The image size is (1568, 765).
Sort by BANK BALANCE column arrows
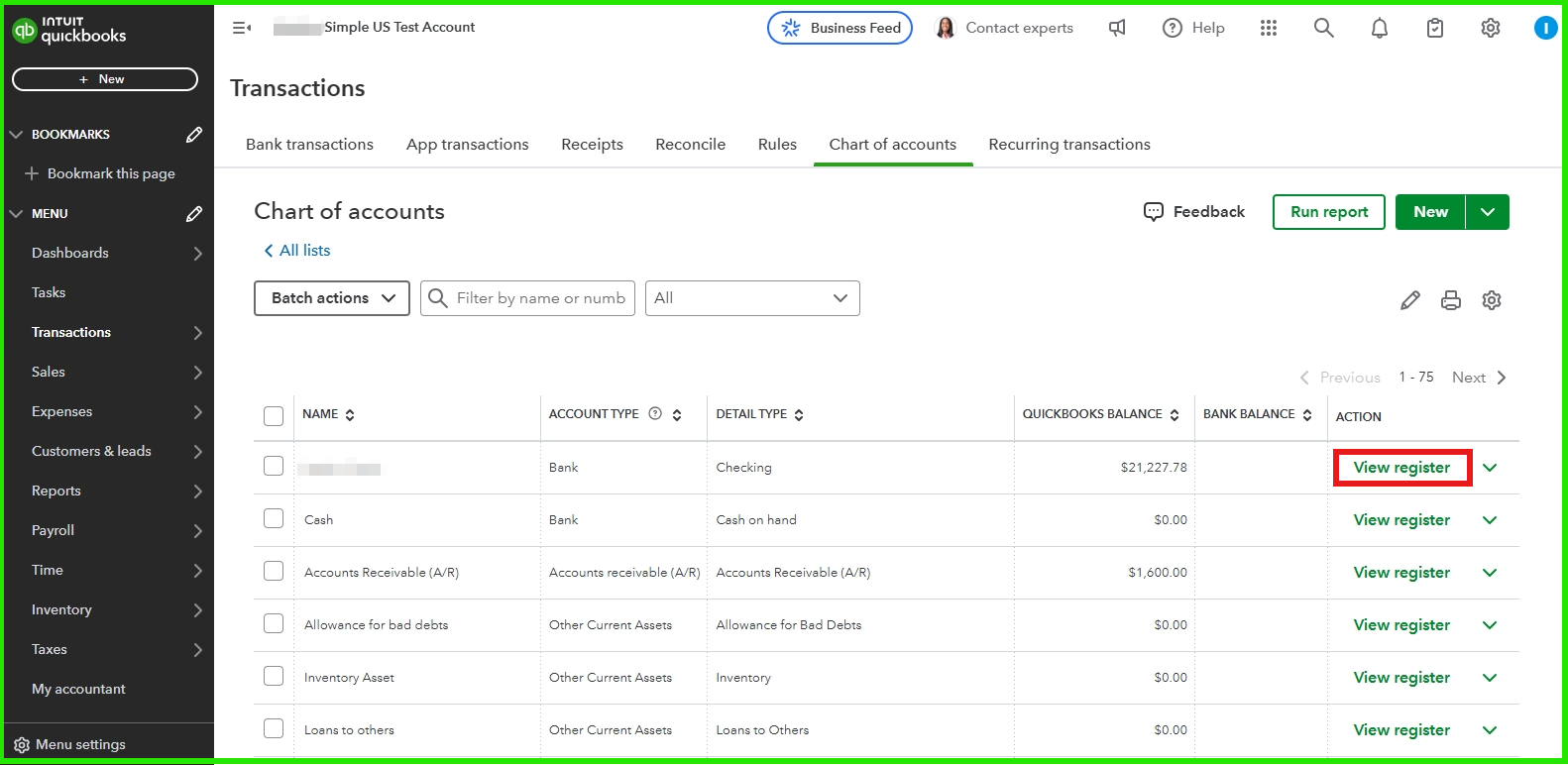pyautogui.click(x=1307, y=415)
